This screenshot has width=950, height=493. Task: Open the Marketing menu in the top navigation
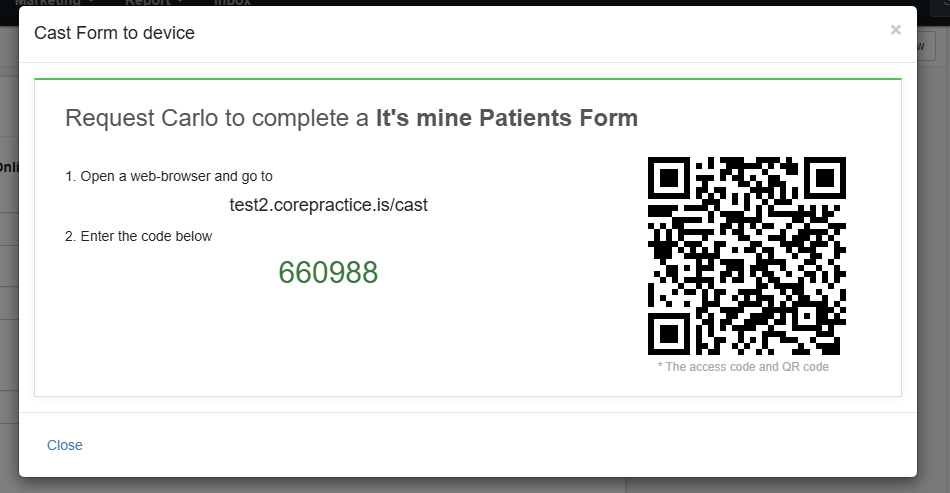pyautogui.click(x=53, y=2)
